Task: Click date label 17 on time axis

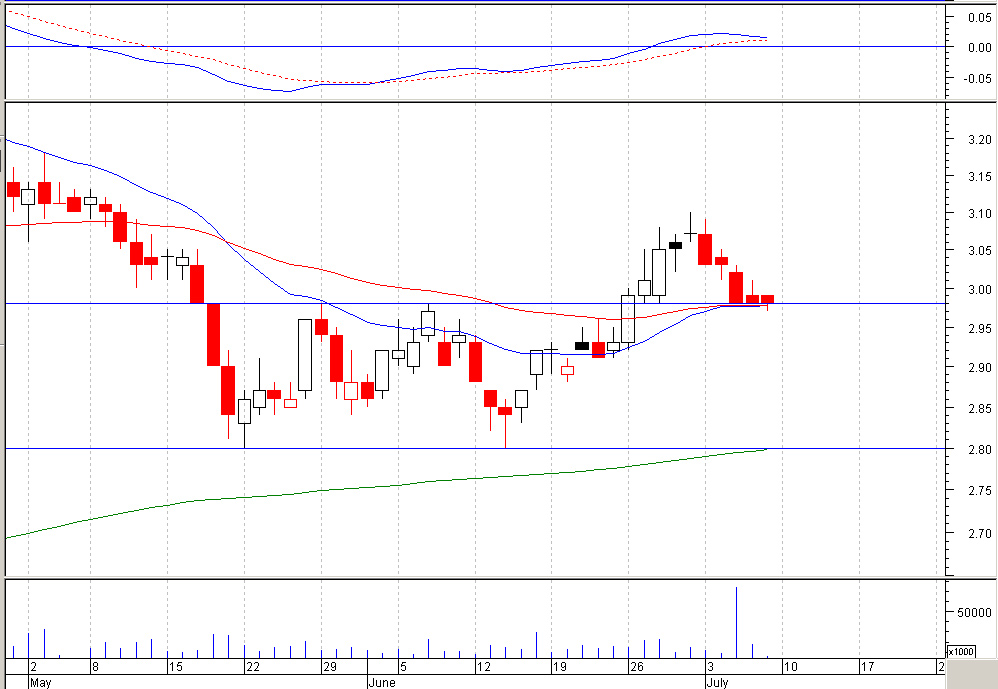Action: [x=868, y=667]
